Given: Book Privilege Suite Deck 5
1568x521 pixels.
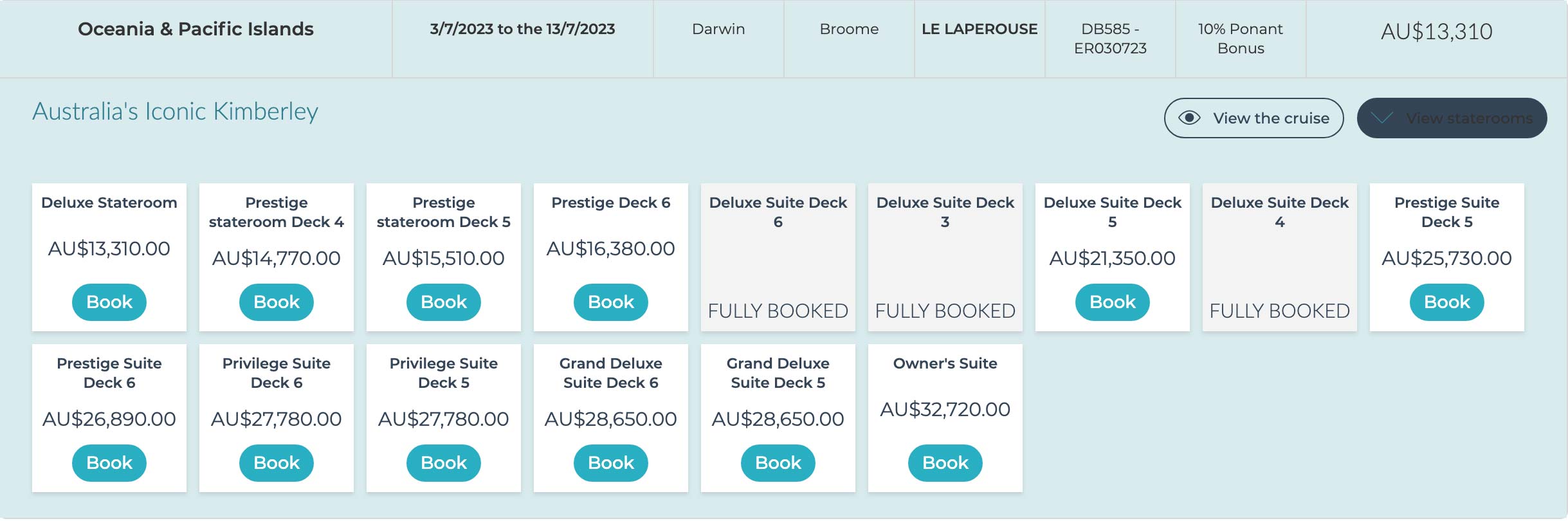Looking at the screenshot, I should (x=443, y=462).
